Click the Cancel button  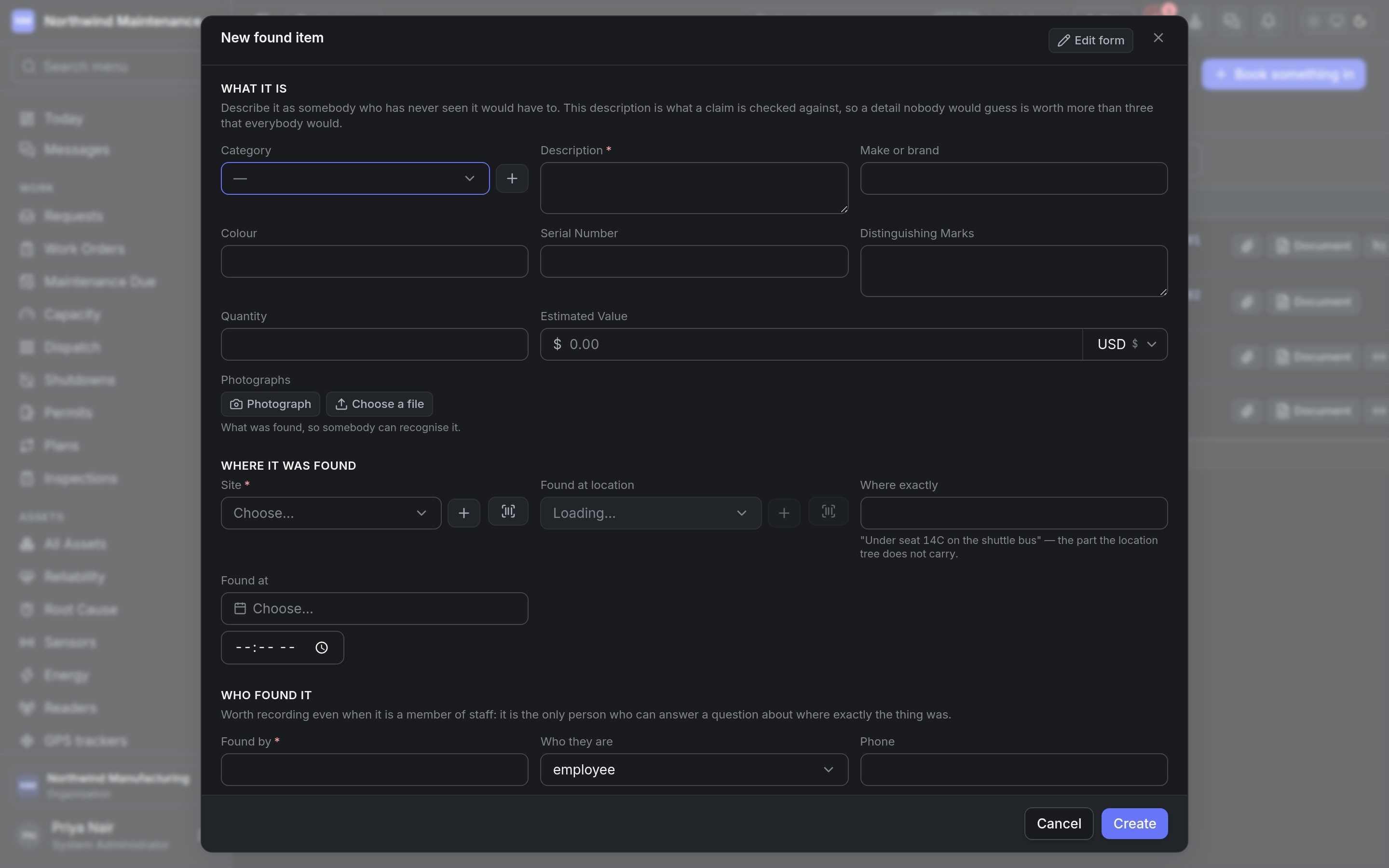coord(1059,824)
